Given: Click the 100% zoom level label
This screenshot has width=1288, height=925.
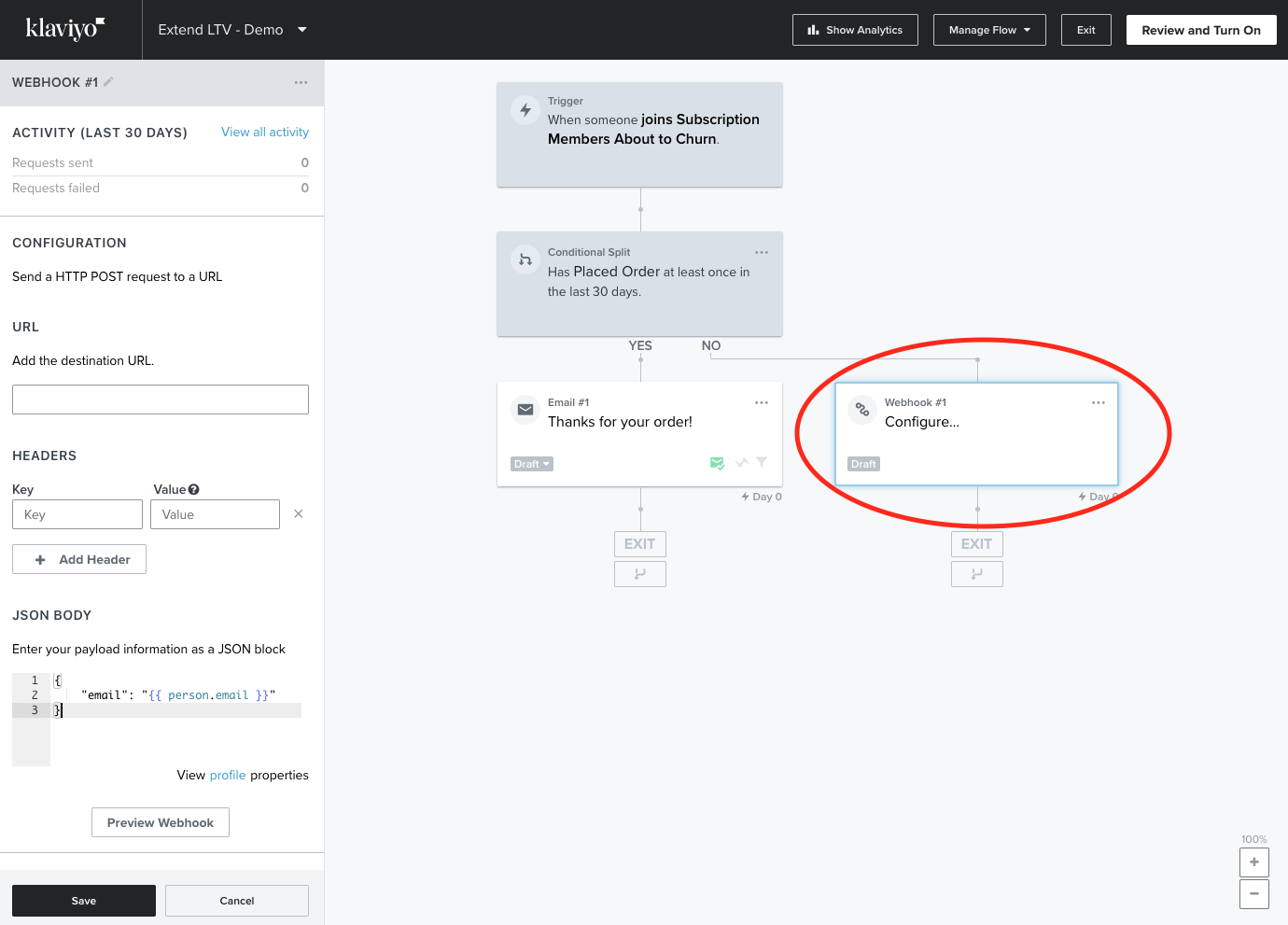Looking at the screenshot, I should [x=1254, y=839].
